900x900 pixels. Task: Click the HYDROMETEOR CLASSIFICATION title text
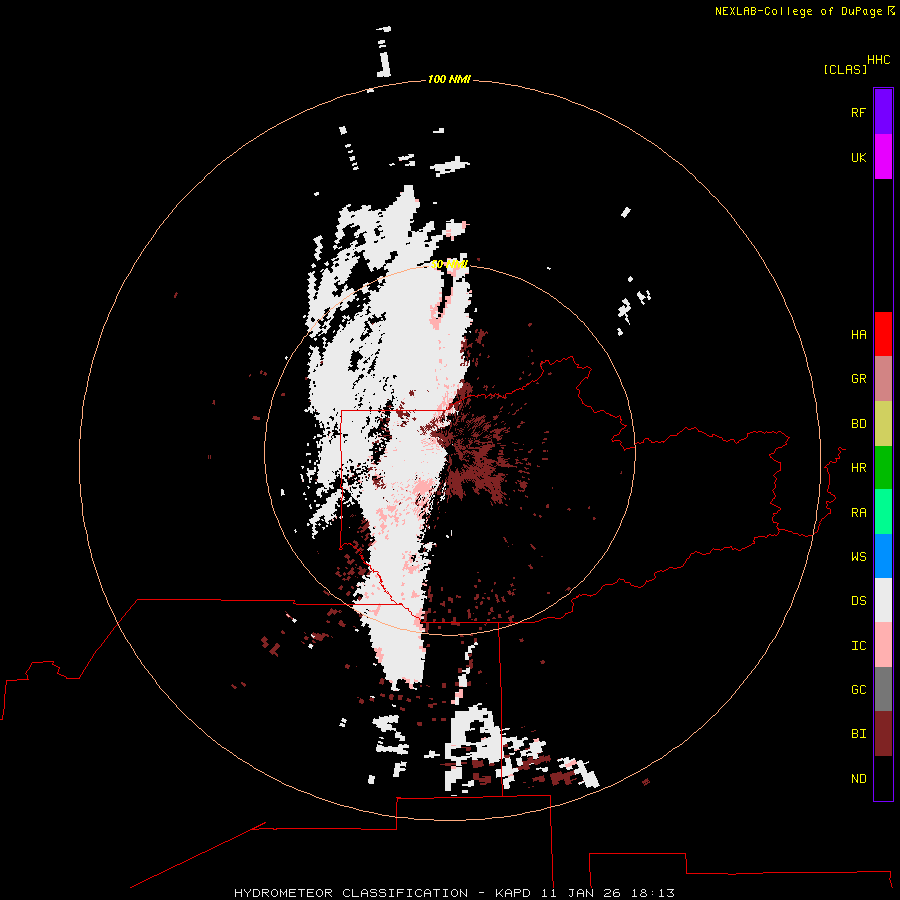pos(351,893)
